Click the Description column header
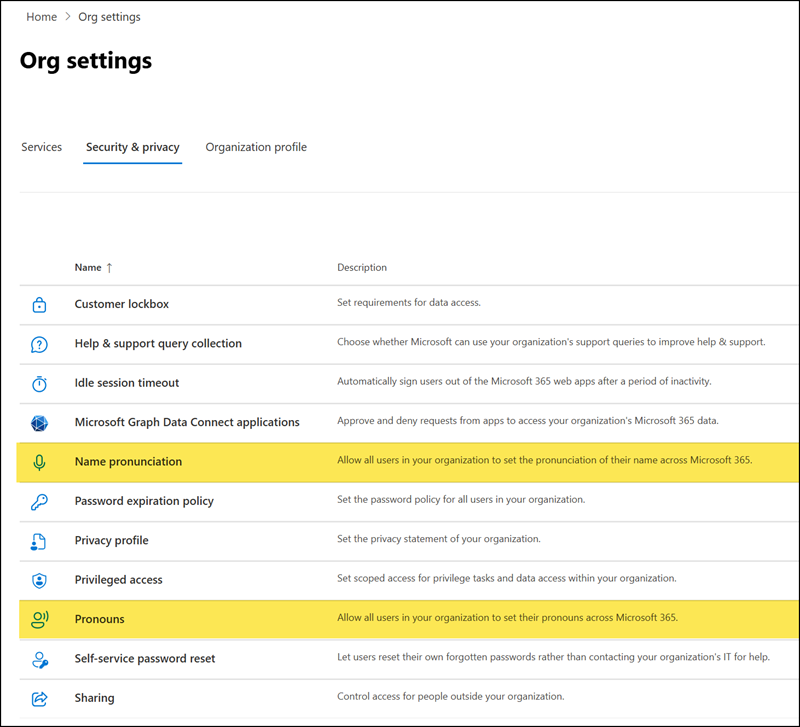This screenshot has height=727, width=800. (362, 268)
